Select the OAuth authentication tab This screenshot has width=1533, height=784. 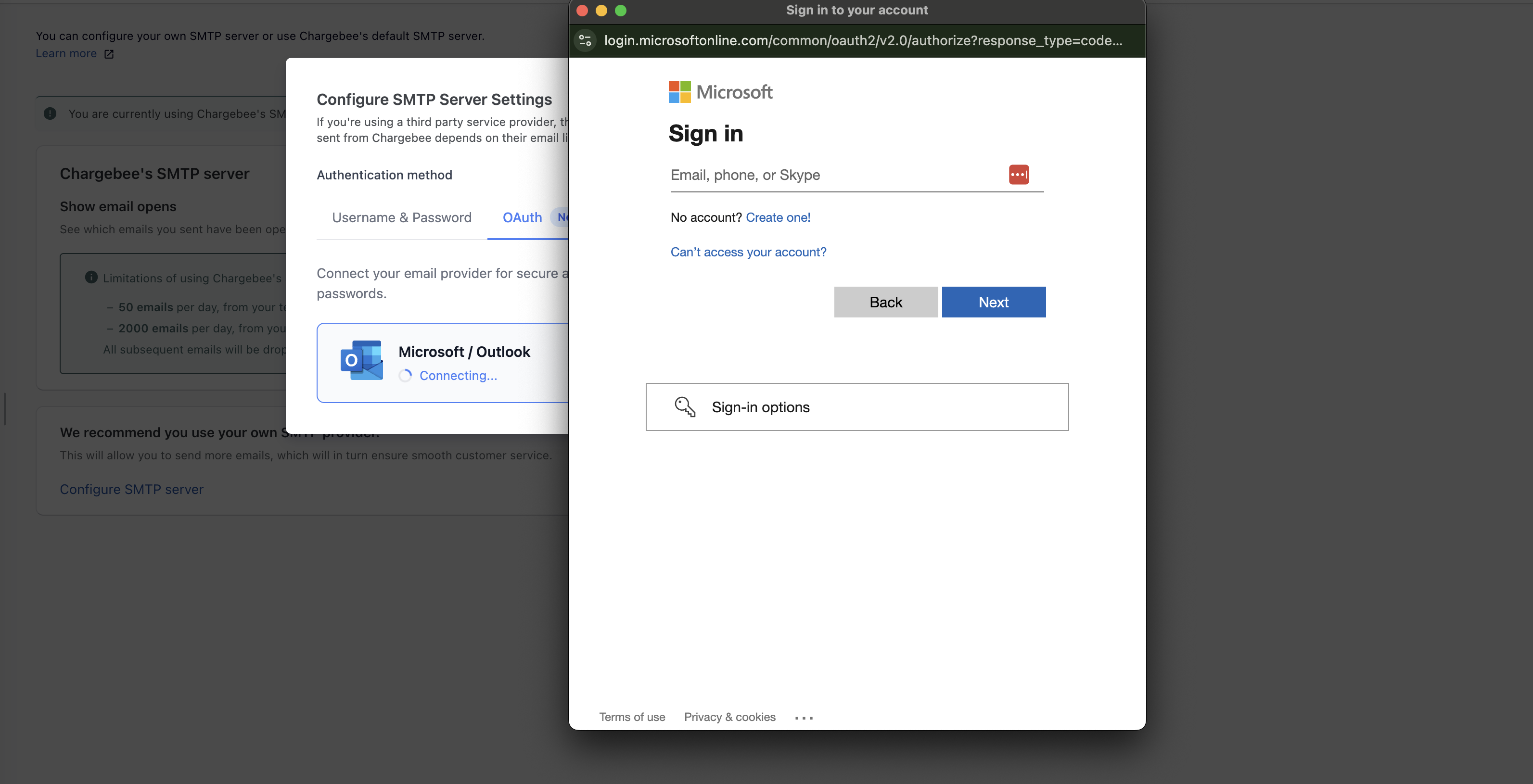point(522,218)
